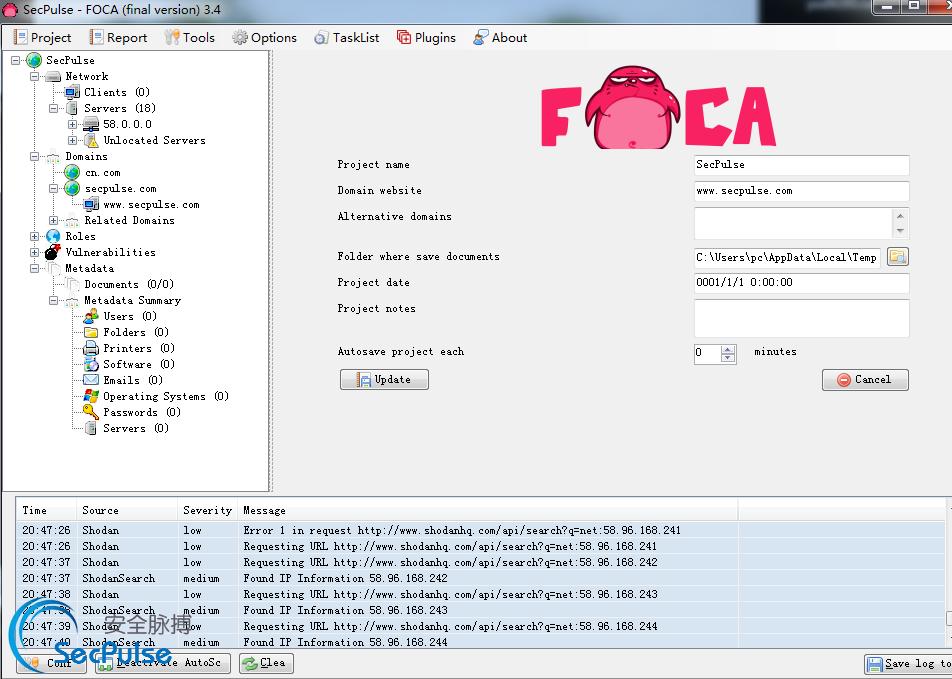Open the TaskList menu
952x679 pixels.
click(x=347, y=38)
